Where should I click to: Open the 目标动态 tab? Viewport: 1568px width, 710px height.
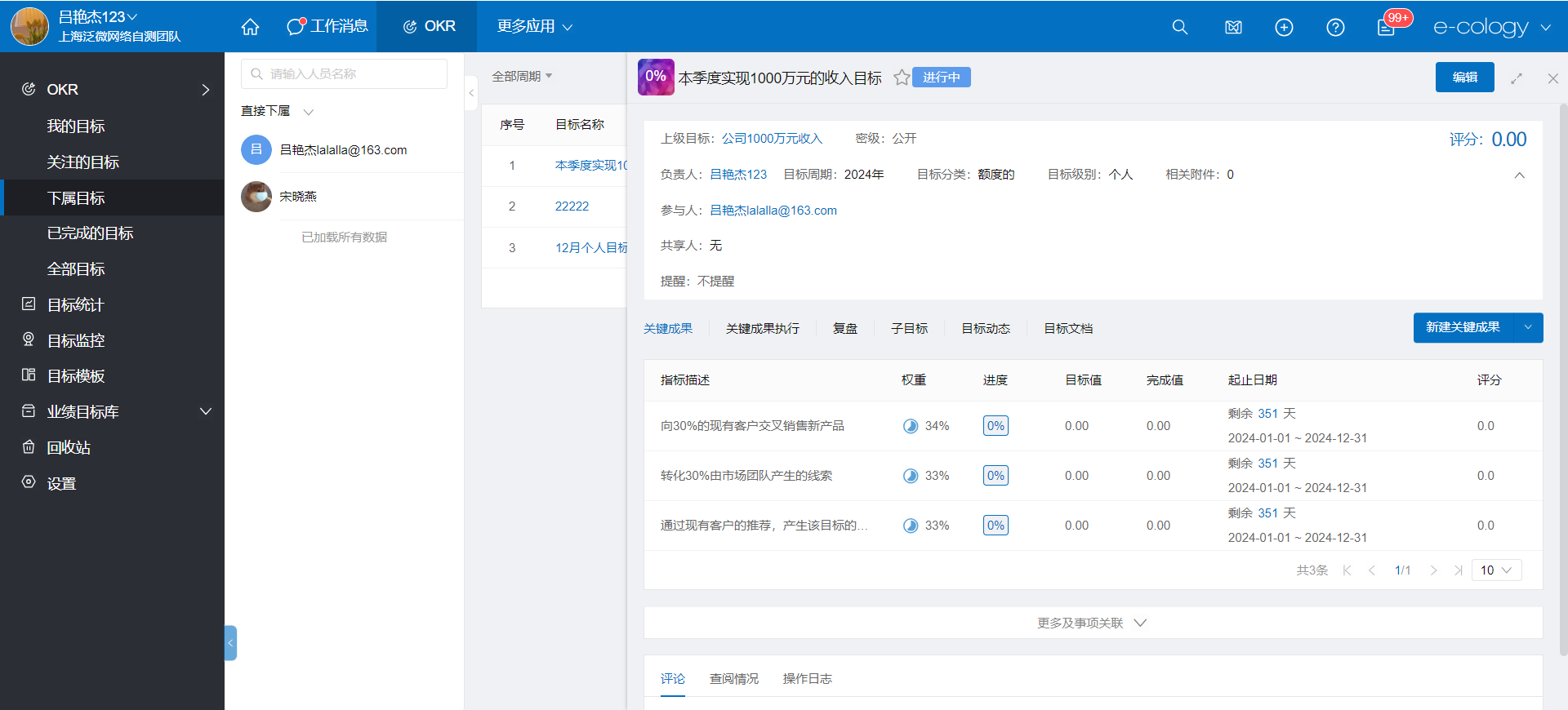(986, 328)
